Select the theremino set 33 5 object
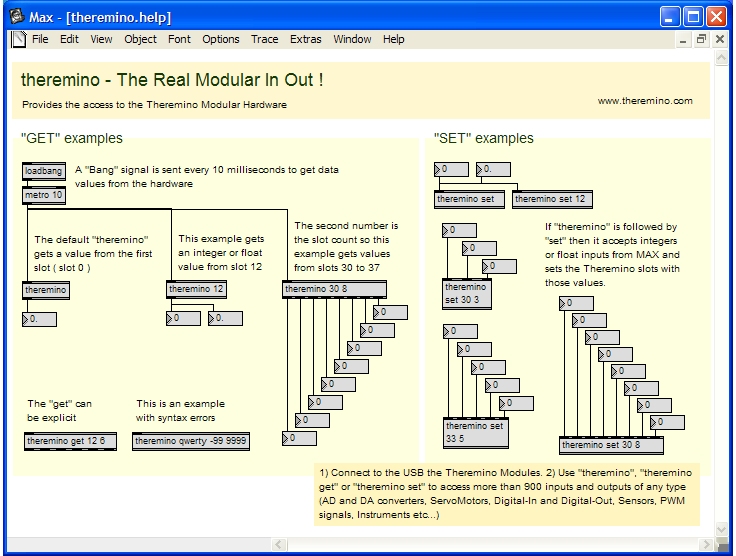The height and width of the screenshot is (556, 736). coord(475,433)
